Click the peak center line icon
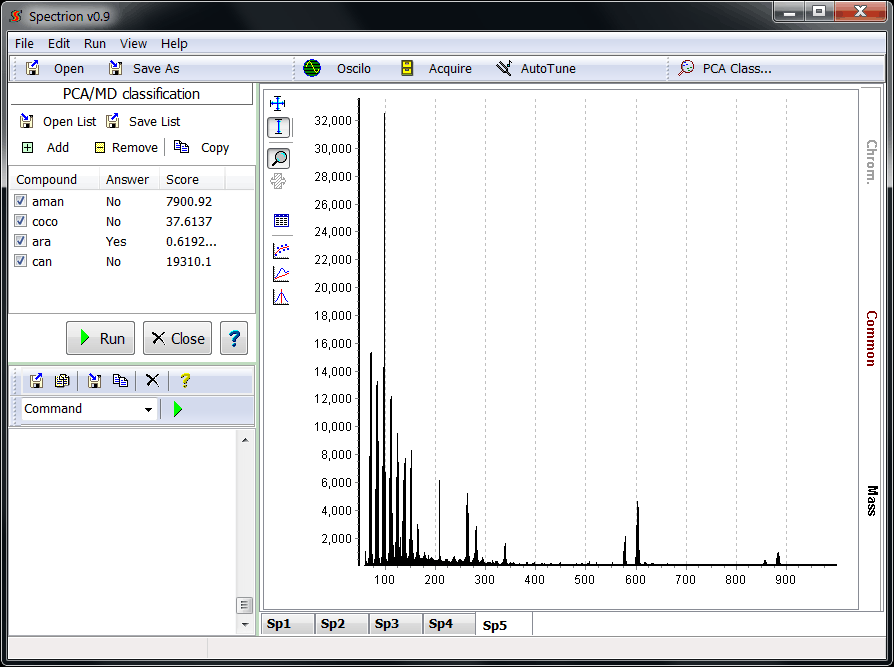 click(281, 297)
